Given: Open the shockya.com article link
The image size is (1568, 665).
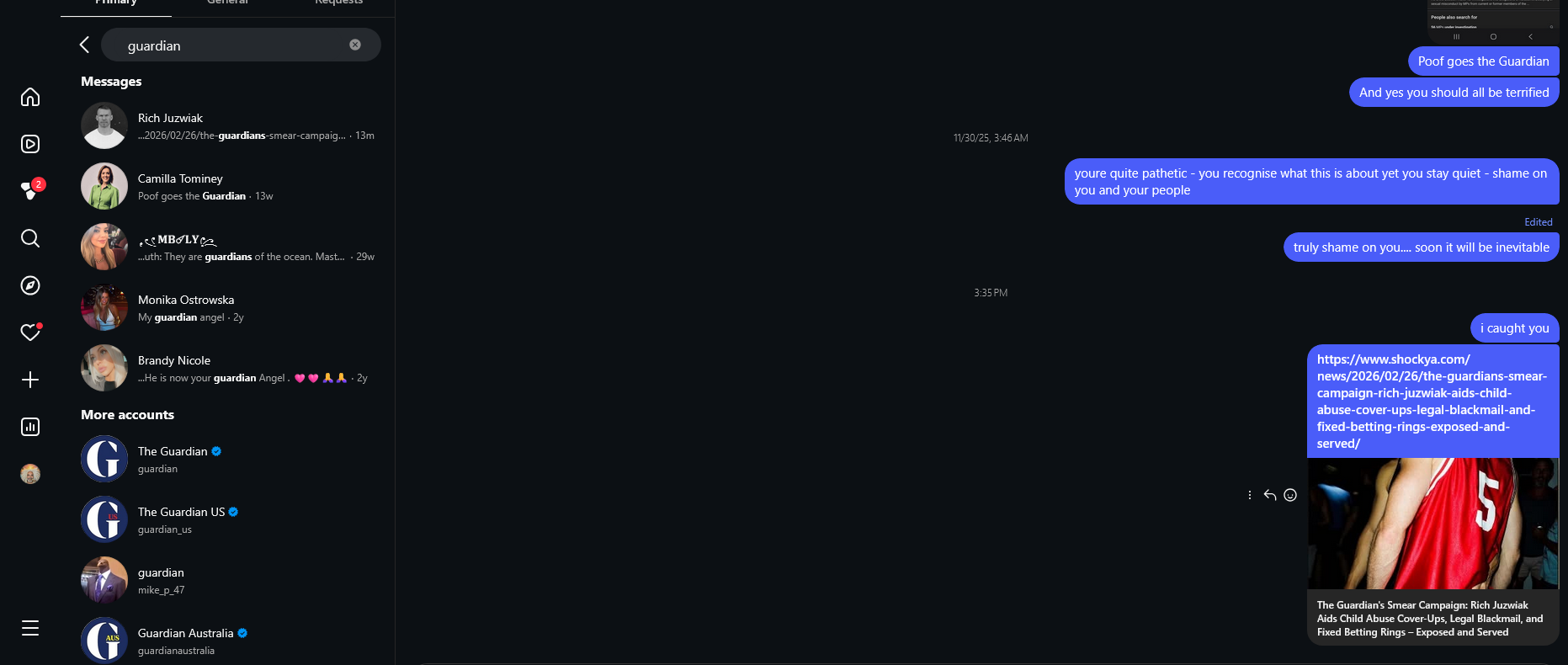Looking at the screenshot, I should tap(1431, 402).
